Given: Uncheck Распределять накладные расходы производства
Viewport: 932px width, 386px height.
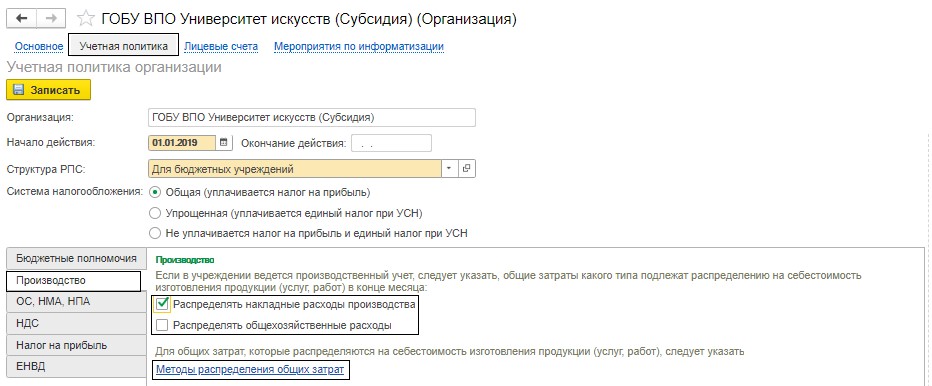Looking at the screenshot, I should (x=162, y=305).
